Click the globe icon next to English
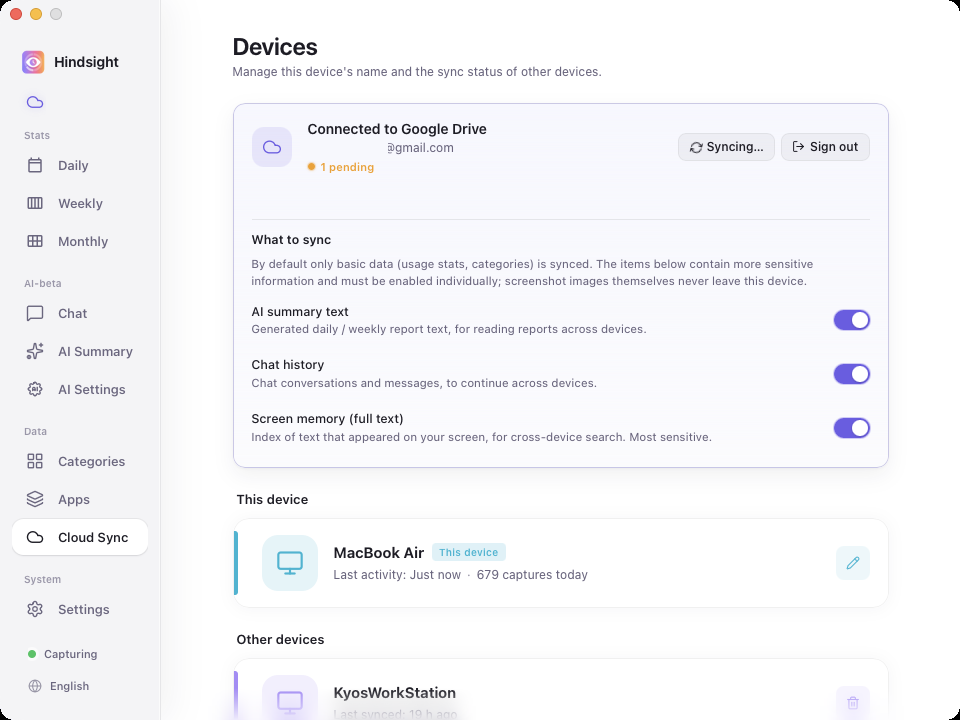The width and height of the screenshot is (960, 720). [x=35, y=686]
